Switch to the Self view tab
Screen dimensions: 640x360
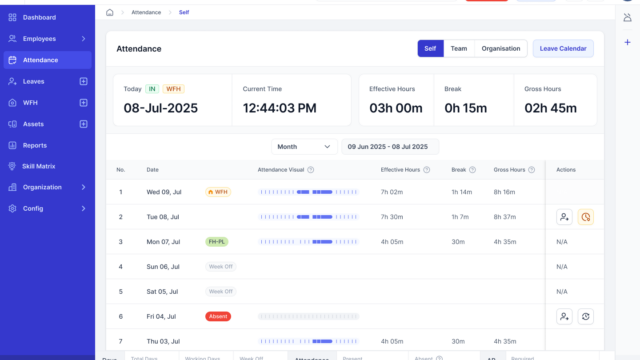tap(430, 49)
